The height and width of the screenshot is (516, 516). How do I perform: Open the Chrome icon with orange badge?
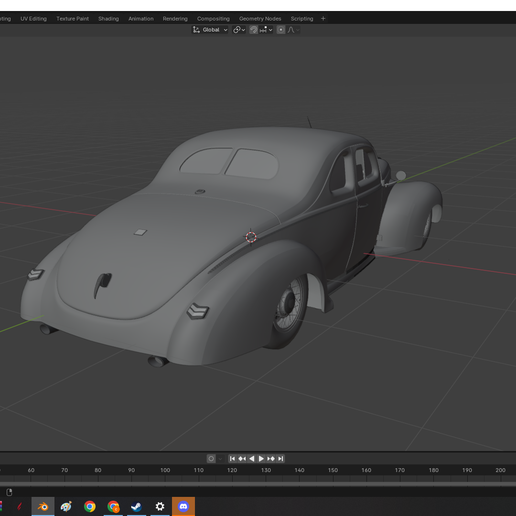113,507
